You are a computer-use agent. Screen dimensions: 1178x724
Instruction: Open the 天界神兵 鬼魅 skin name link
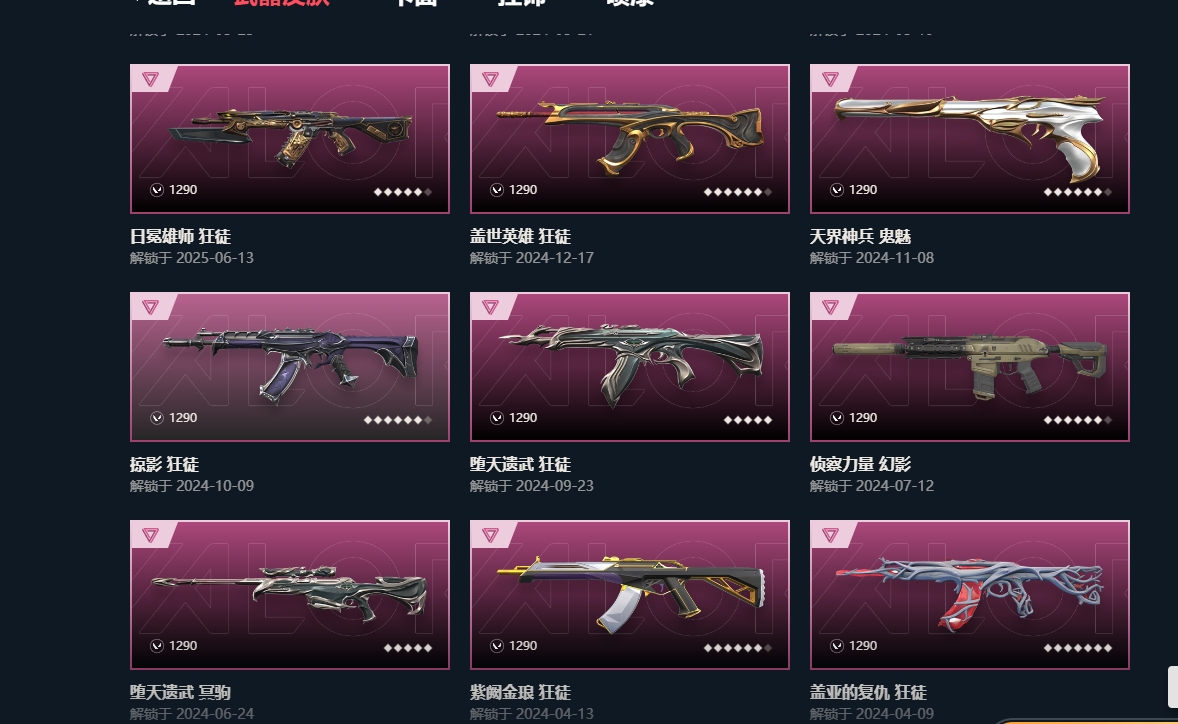(860, 237)
